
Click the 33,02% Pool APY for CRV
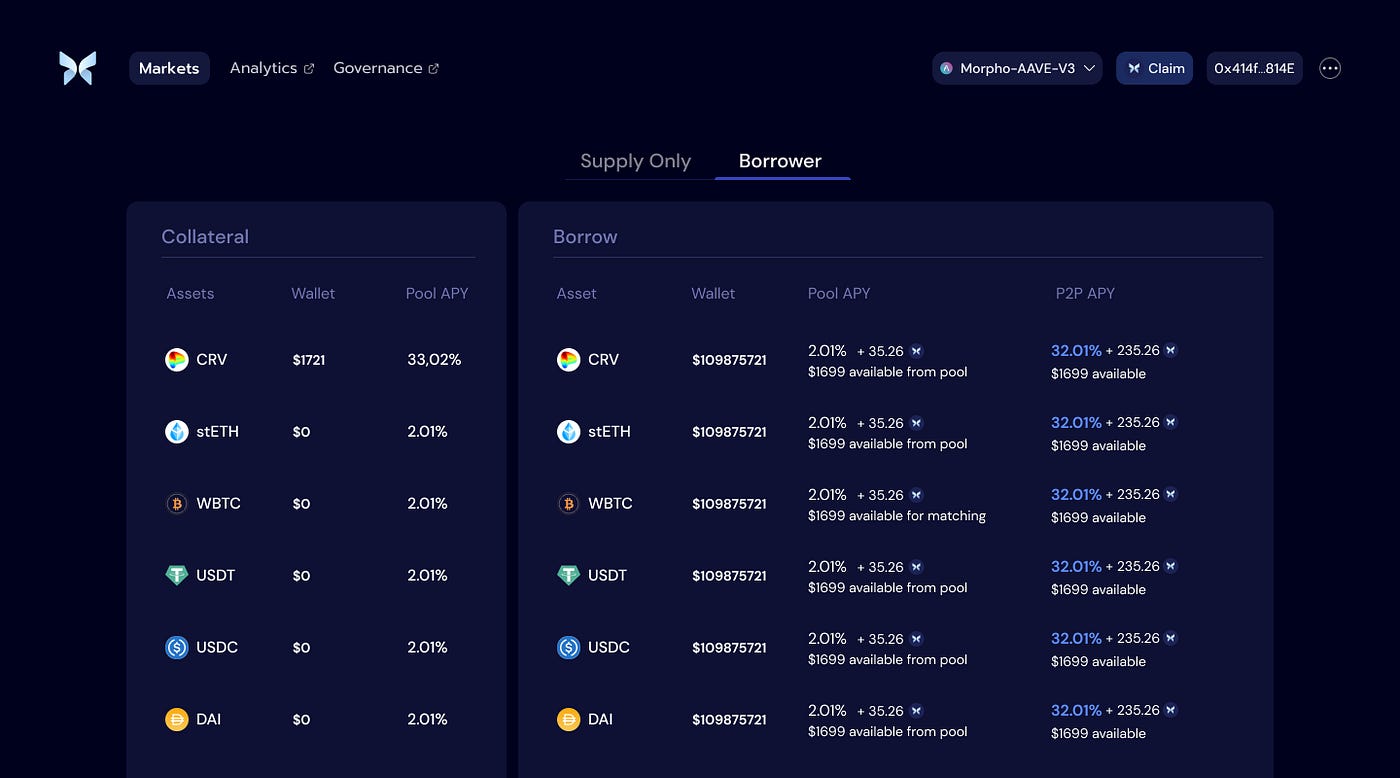[434, 360]
